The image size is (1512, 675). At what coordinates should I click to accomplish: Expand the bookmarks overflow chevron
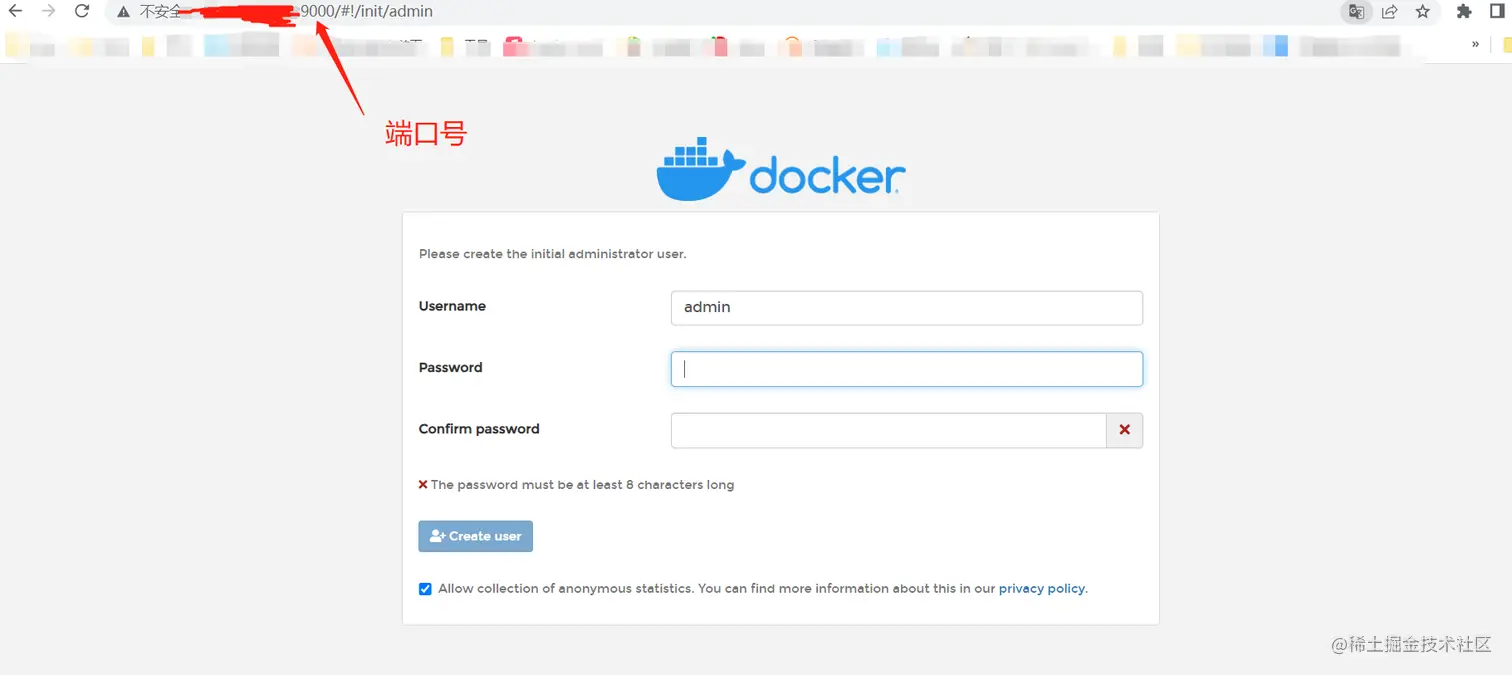pyautogui.click(x=1475, y=44)
